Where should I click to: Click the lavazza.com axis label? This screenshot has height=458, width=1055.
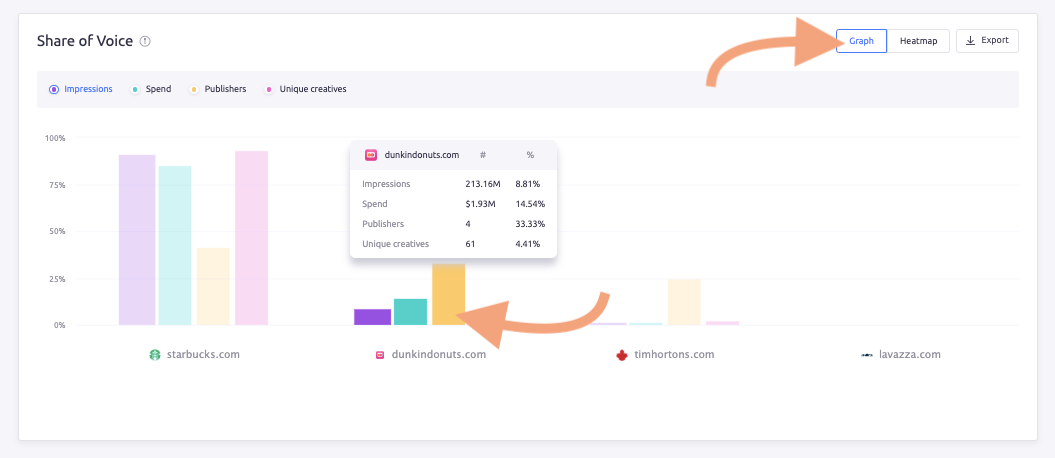910,354
